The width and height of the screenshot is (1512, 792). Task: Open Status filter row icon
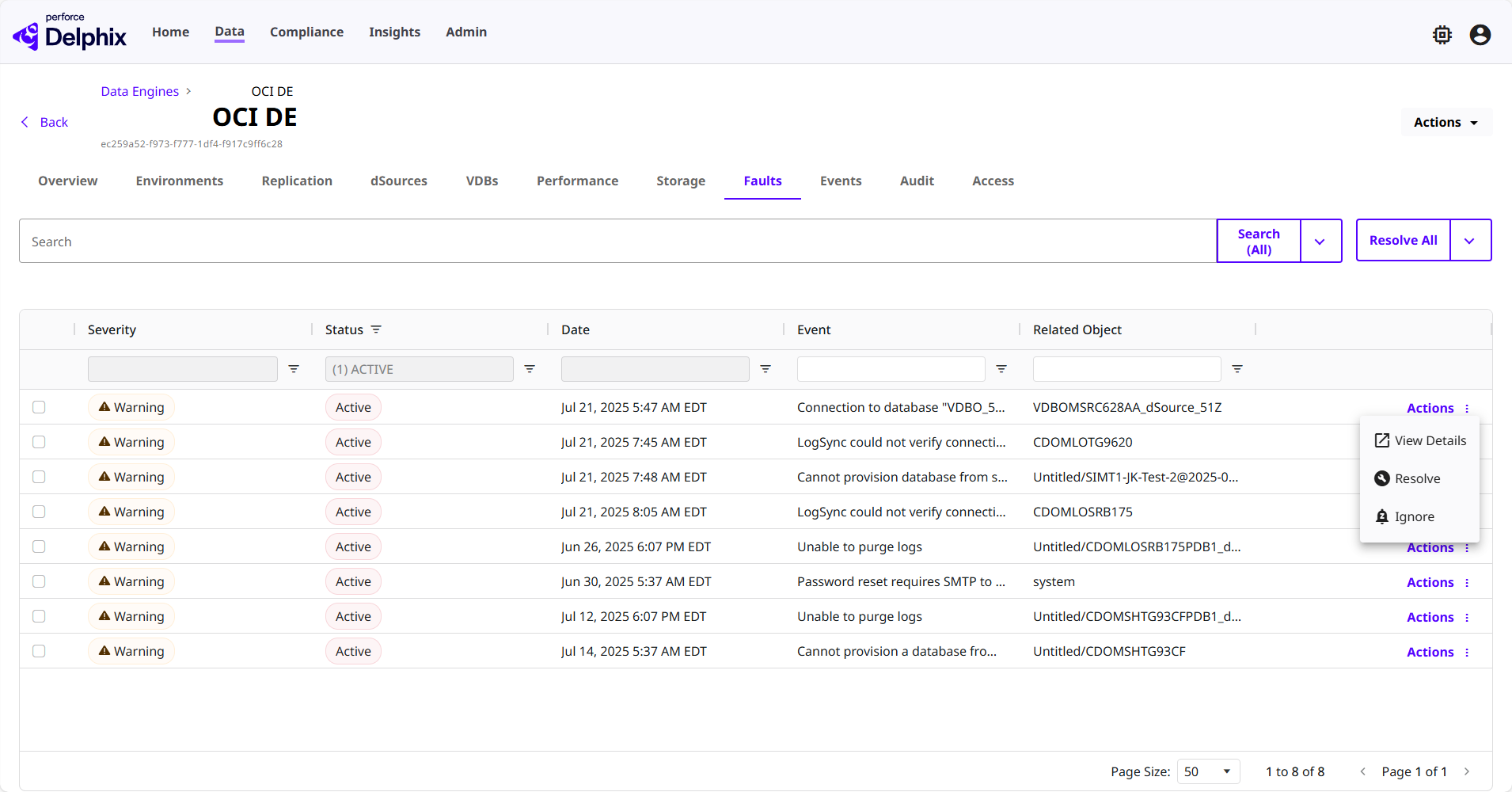click(530, 369)
